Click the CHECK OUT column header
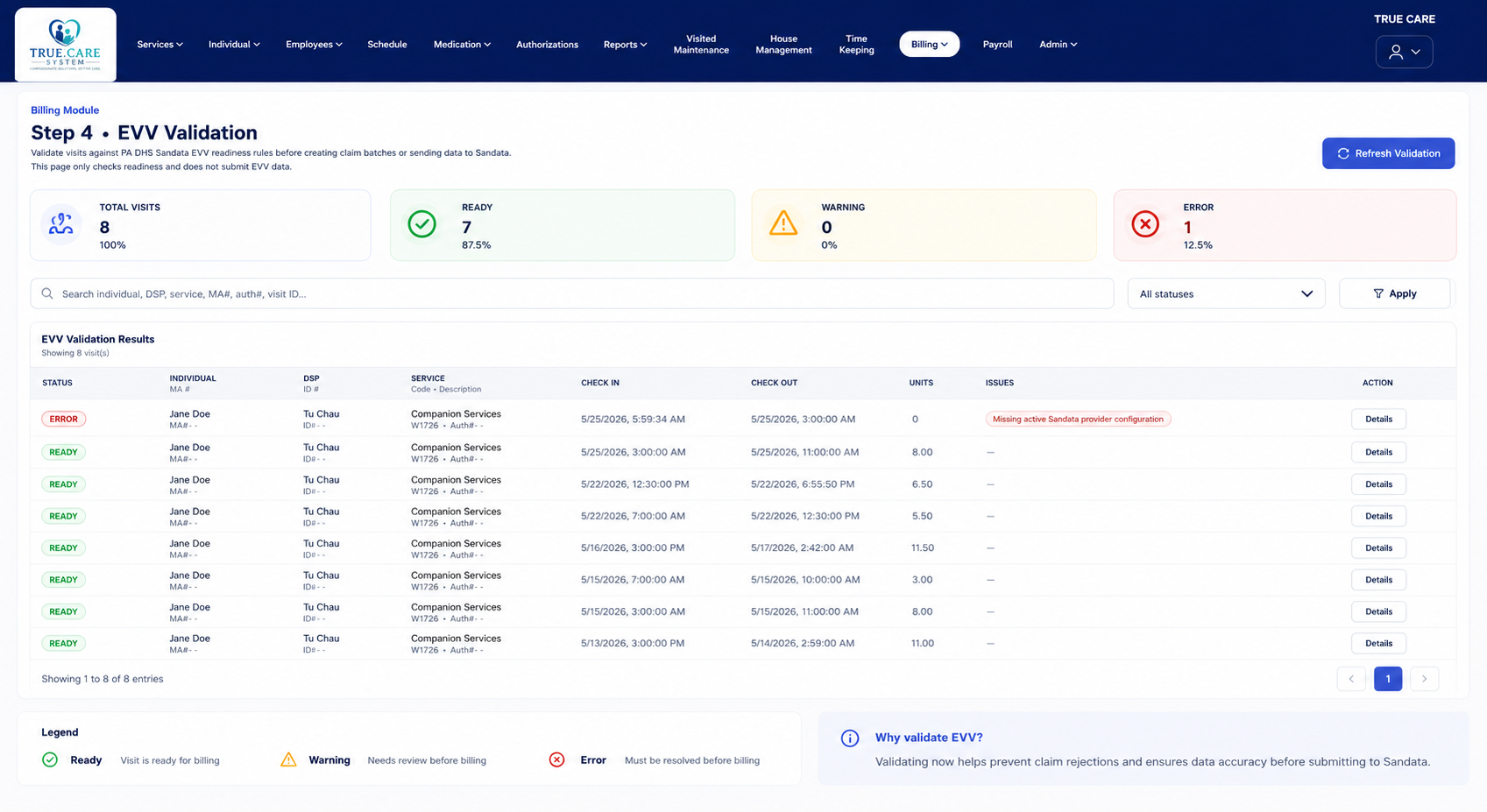The image size is (1487, 812). tap(774, 383)
